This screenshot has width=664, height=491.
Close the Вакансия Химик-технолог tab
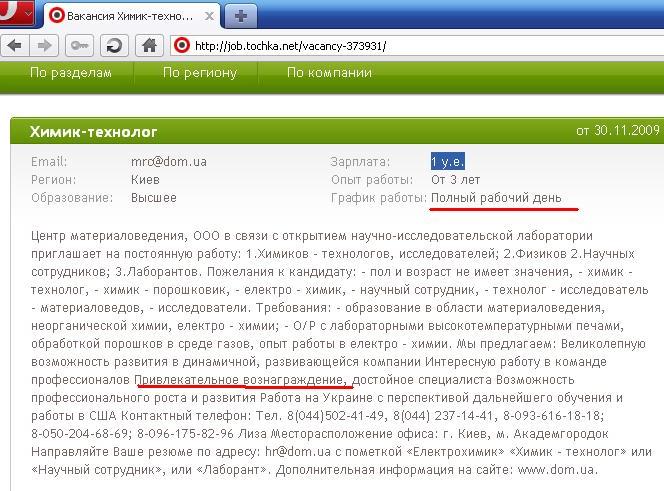click(208, 16)
